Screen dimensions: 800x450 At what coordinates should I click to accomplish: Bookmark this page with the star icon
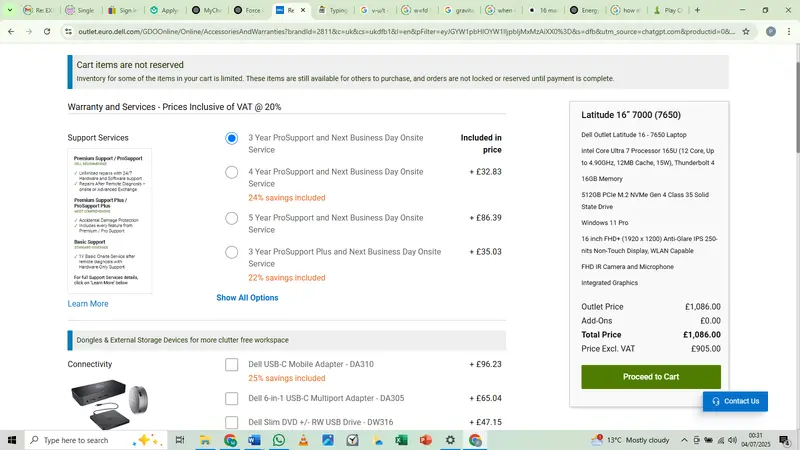[746, 32]
